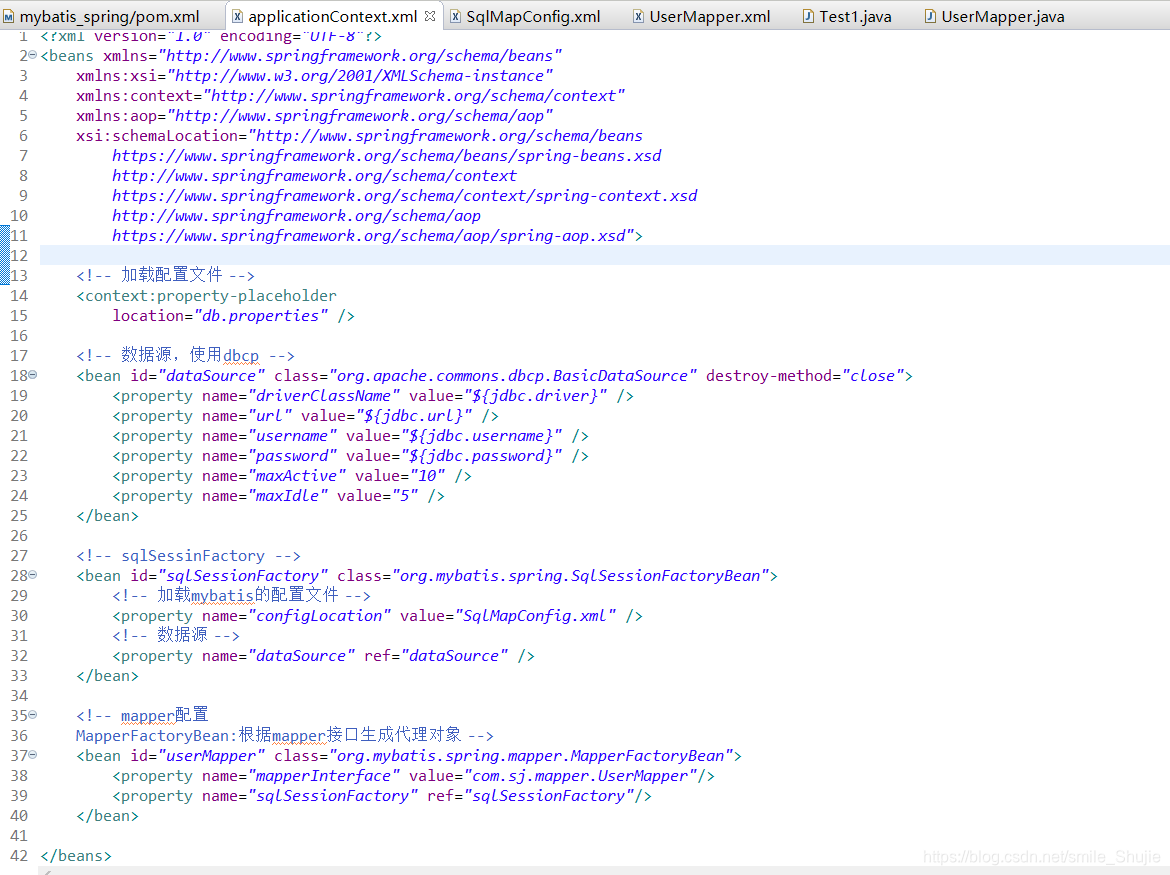
Task: Click the "com.sj.mapper.UserMapper" value
Action: (580, 777)
